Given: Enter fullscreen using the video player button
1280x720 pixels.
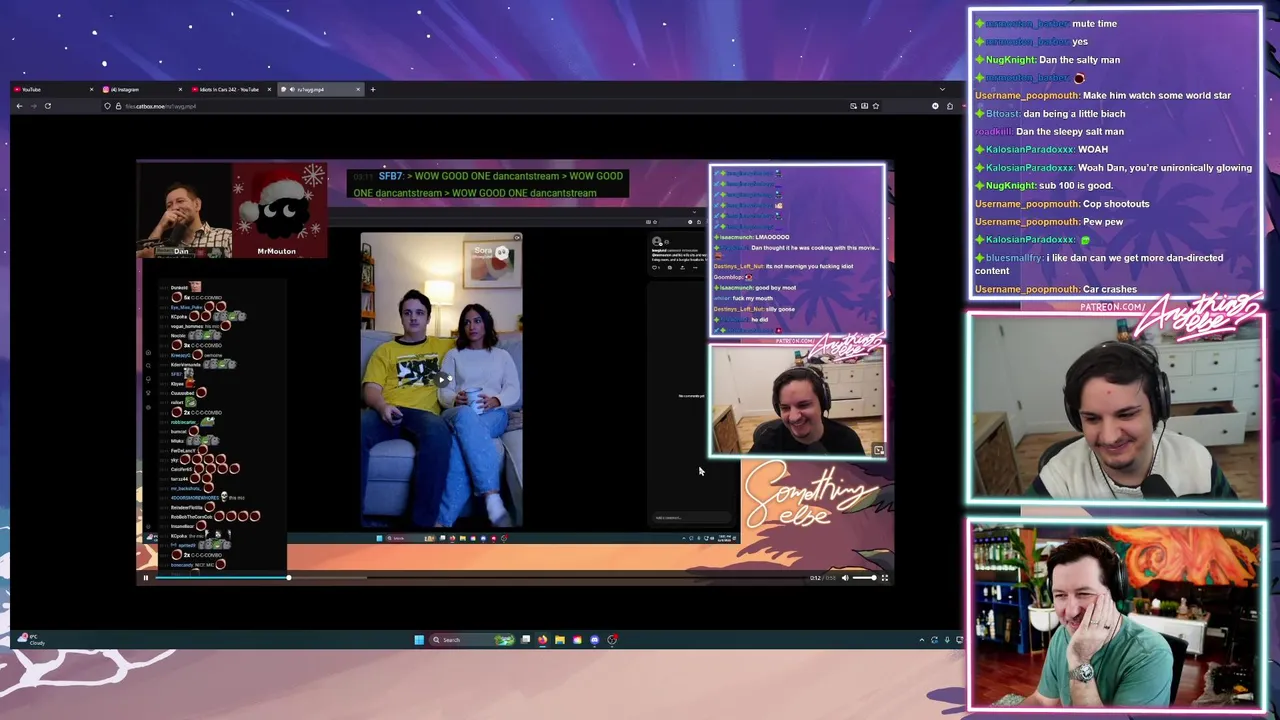Looking at the screenshot, I should pos(884,577).
